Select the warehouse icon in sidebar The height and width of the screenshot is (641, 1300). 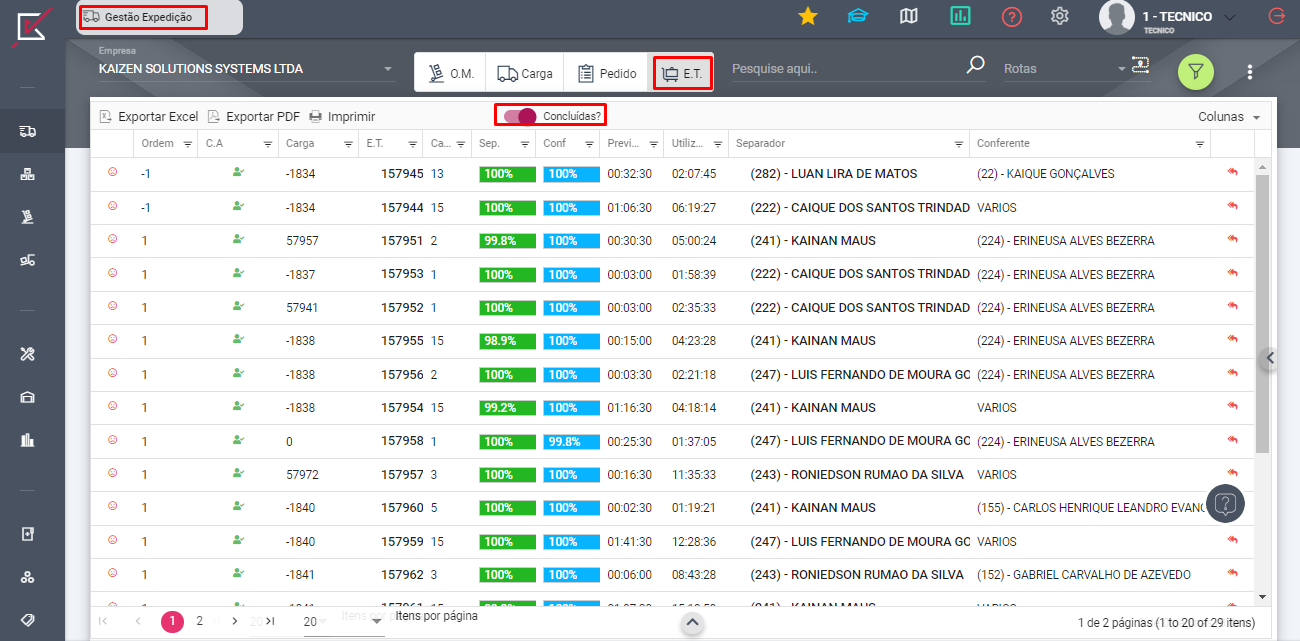28,397
